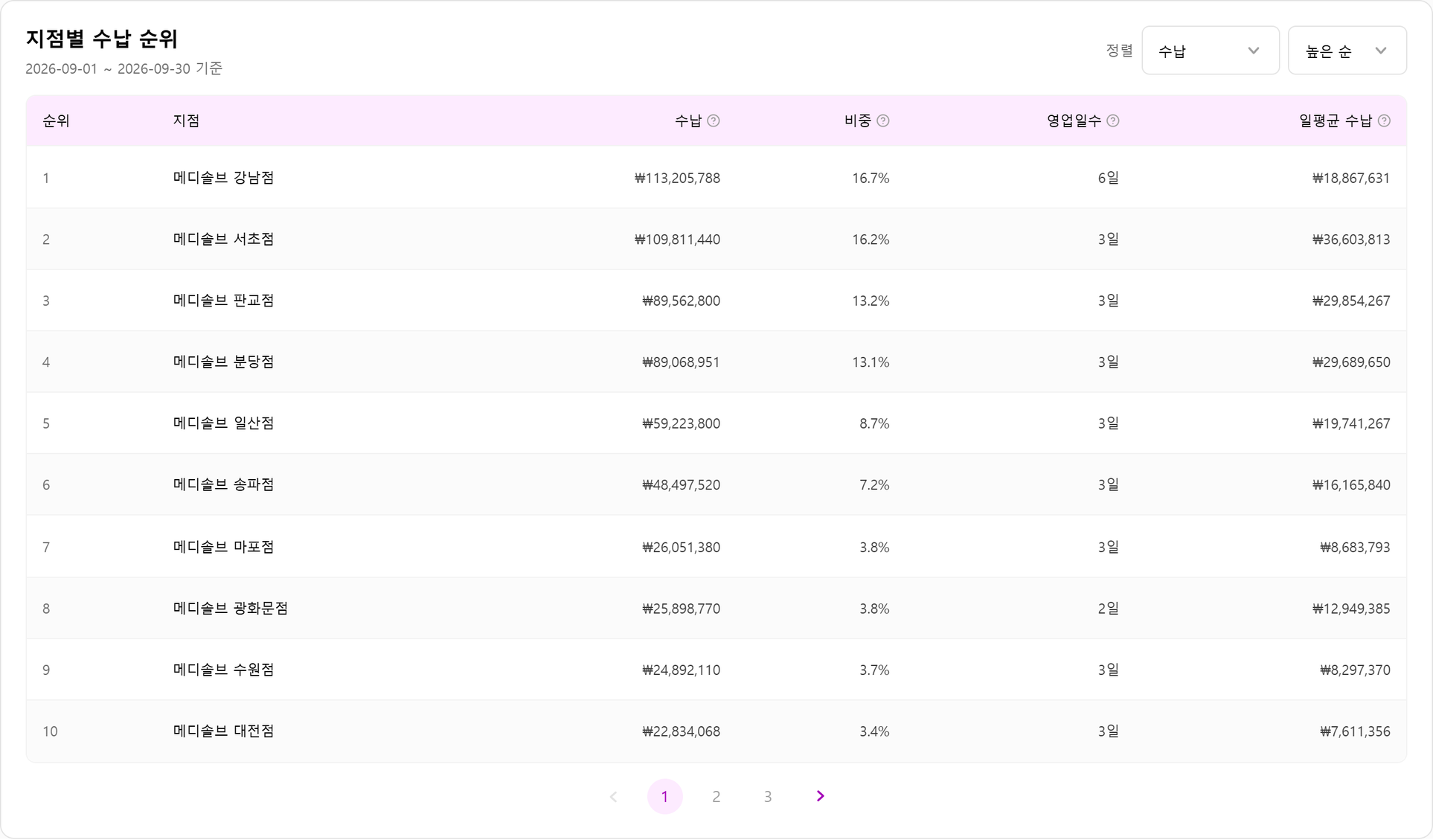Click the 일평균 수납 column header text
Viewport: 1433px width, 840px height.
1336,121
